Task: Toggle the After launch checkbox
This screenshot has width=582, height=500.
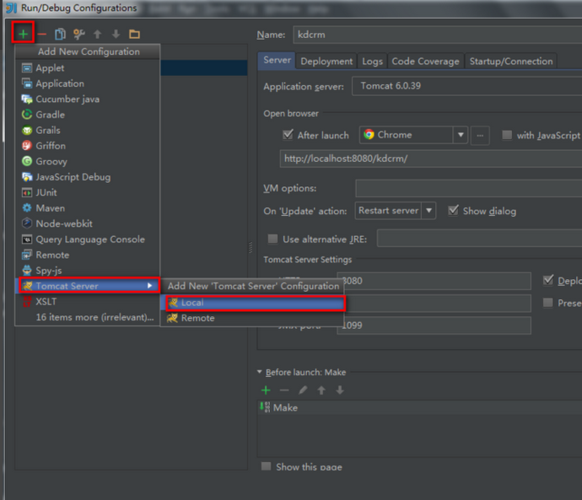Action: 288,134
